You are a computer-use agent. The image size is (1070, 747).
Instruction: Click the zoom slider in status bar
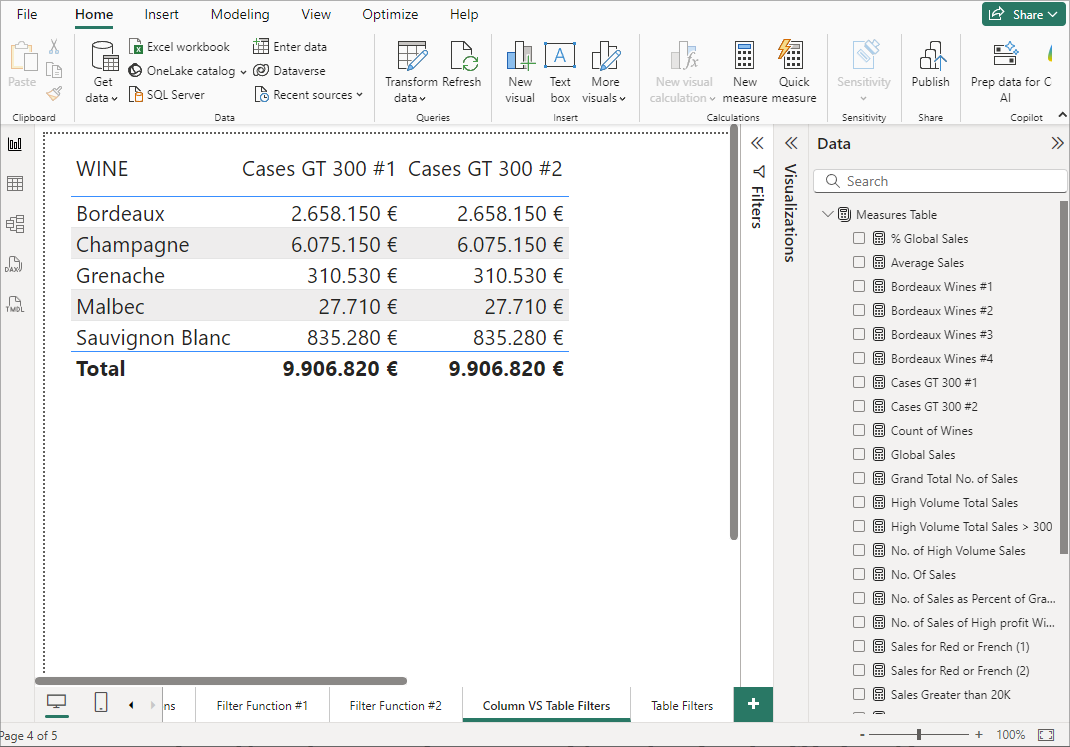point(919,735)
